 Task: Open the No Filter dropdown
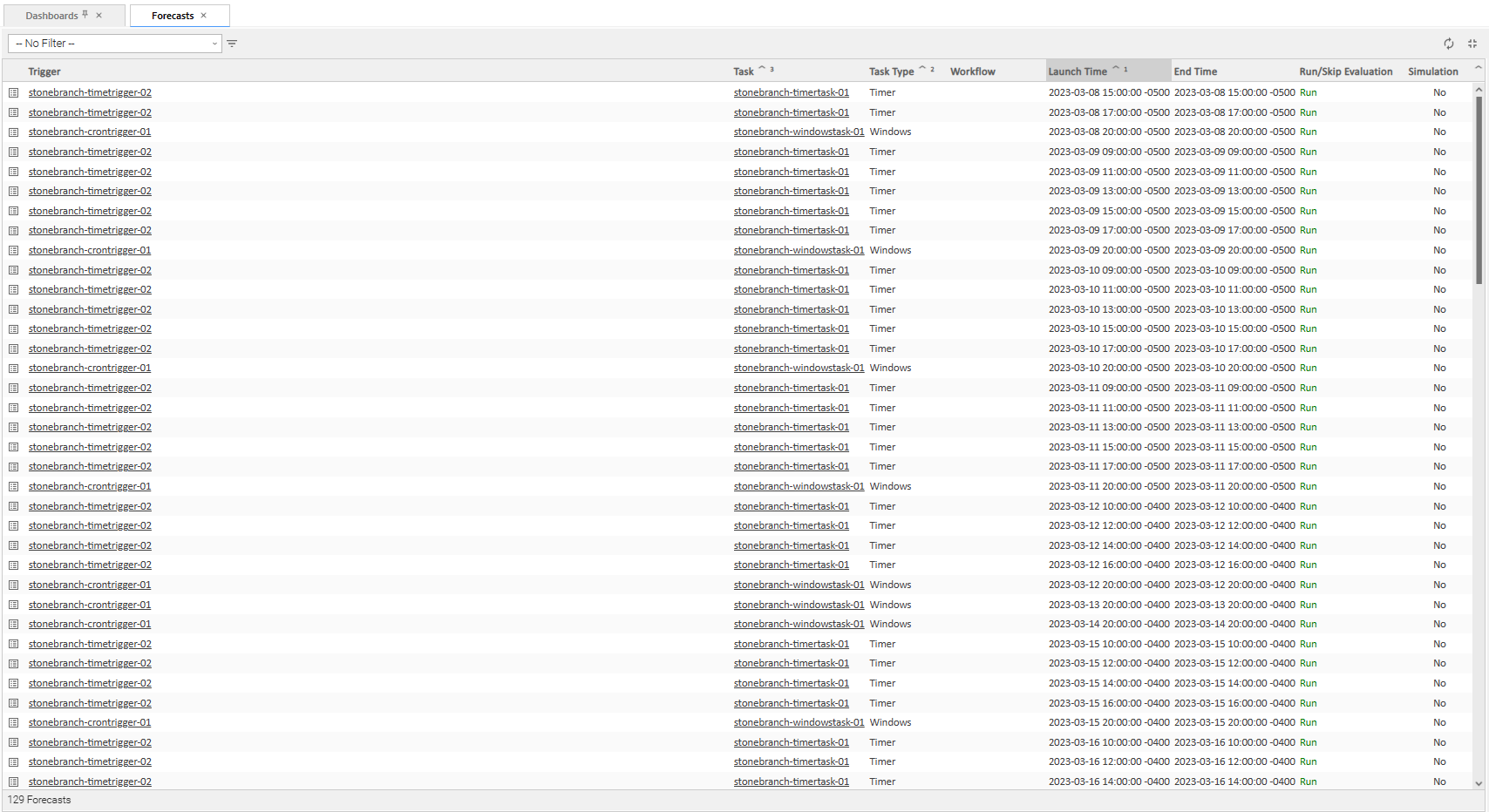115,44
